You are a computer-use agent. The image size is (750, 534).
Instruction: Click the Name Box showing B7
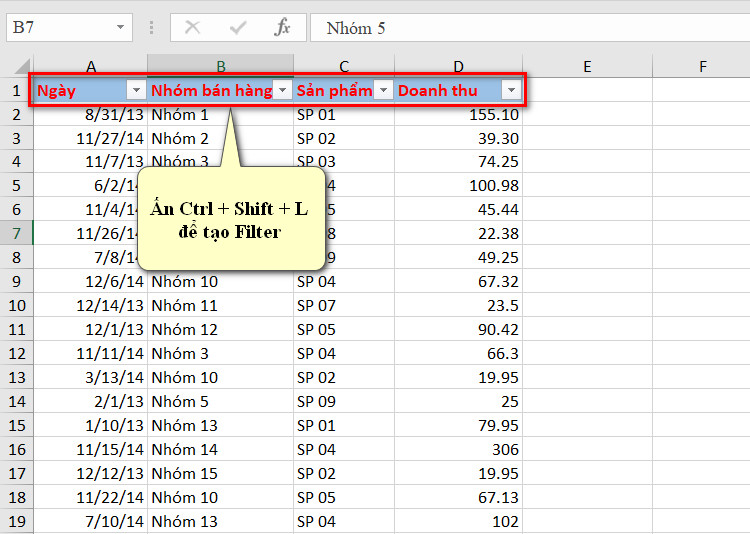pos(69,27)
